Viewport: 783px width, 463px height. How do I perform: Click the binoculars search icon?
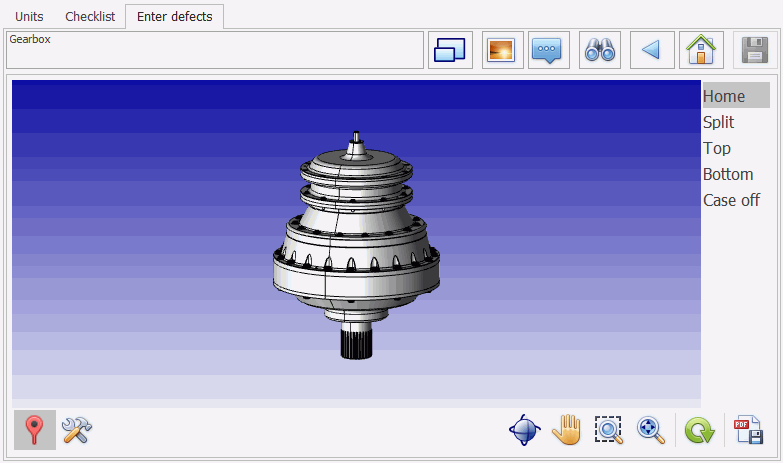600,50
